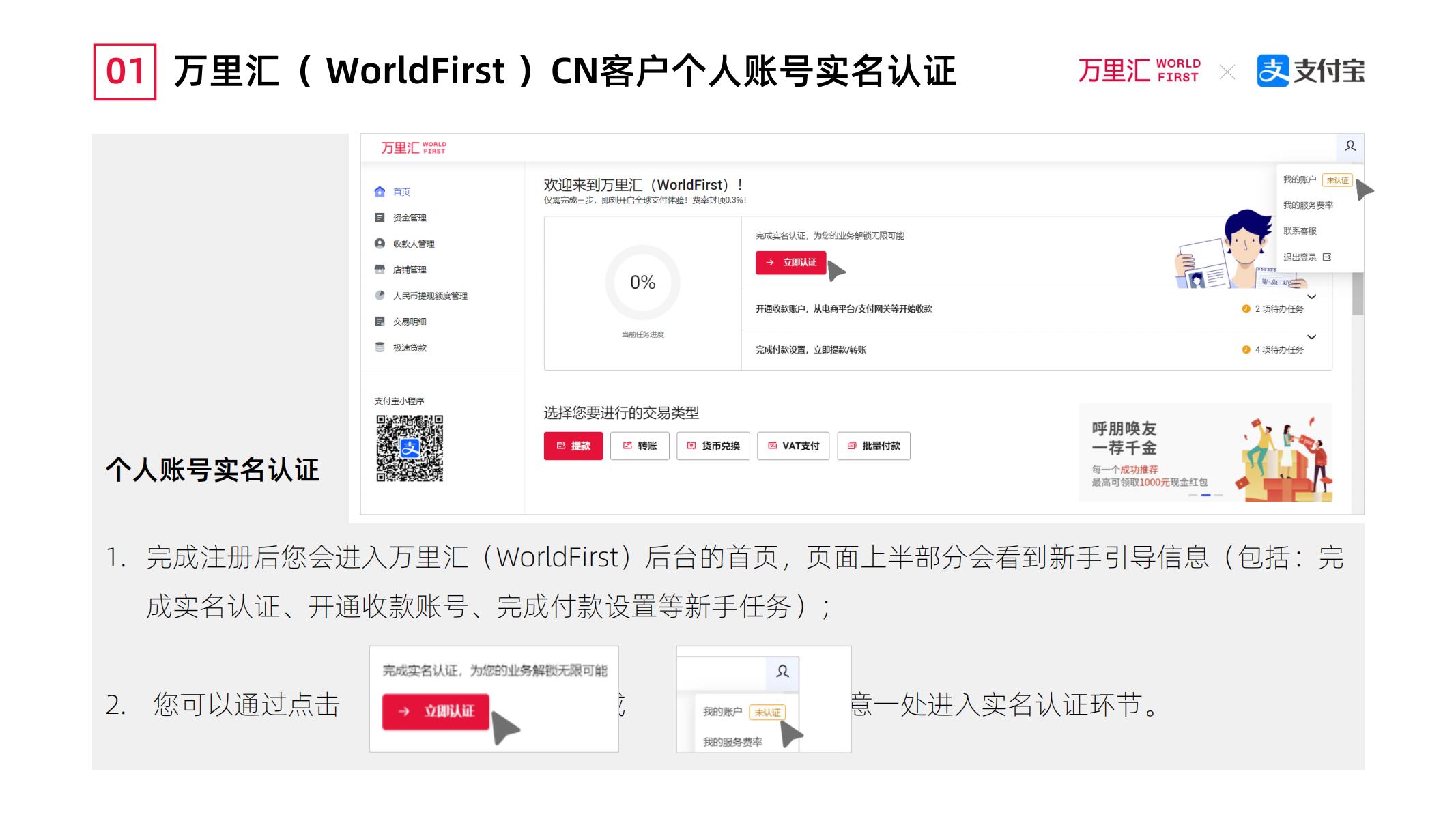
Task: Click the 店铺管理 store icon
Action: coord(380,270)
